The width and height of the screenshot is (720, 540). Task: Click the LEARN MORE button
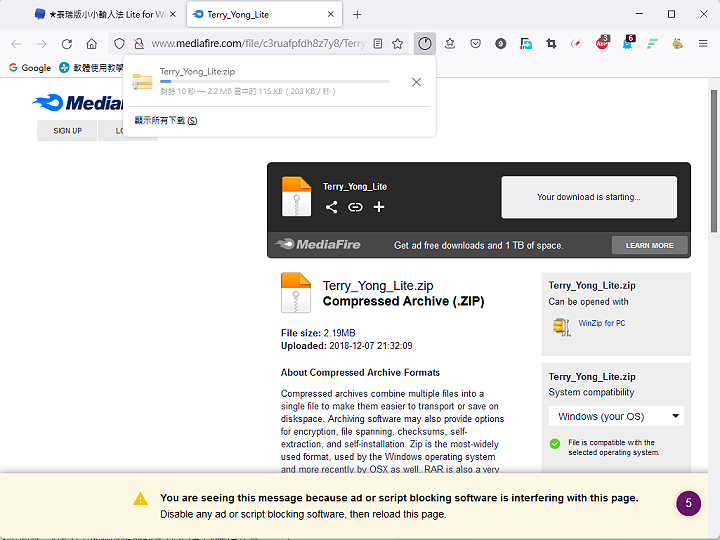649,246
